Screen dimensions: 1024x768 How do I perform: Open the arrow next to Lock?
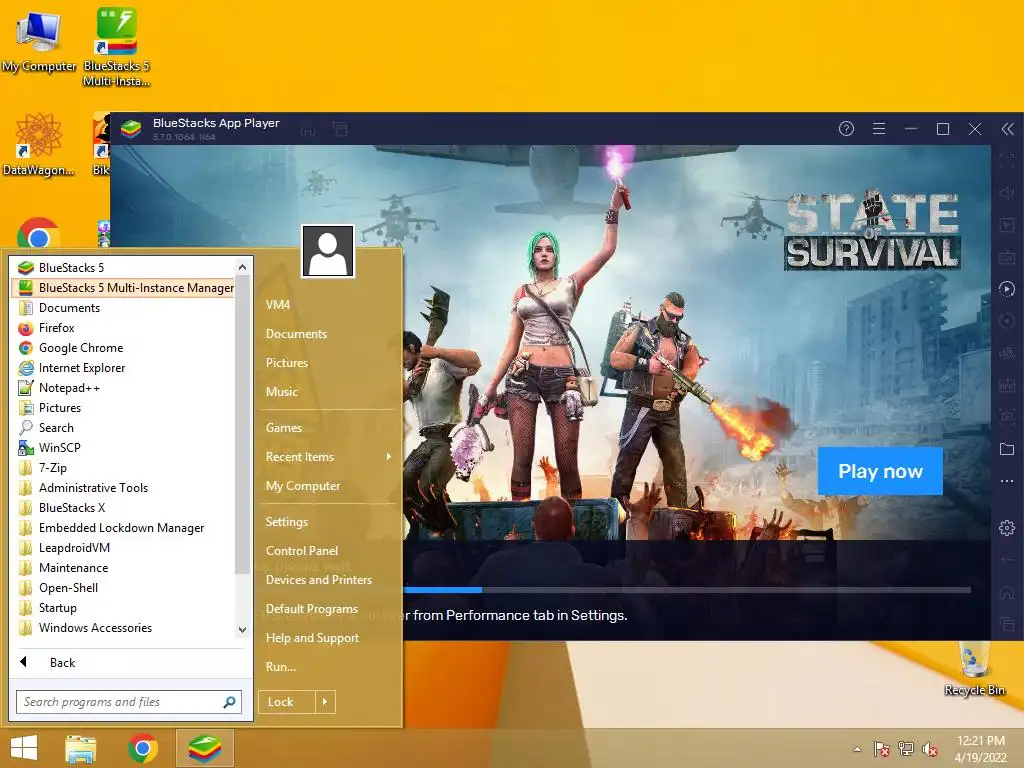click(x=325, y=702)
